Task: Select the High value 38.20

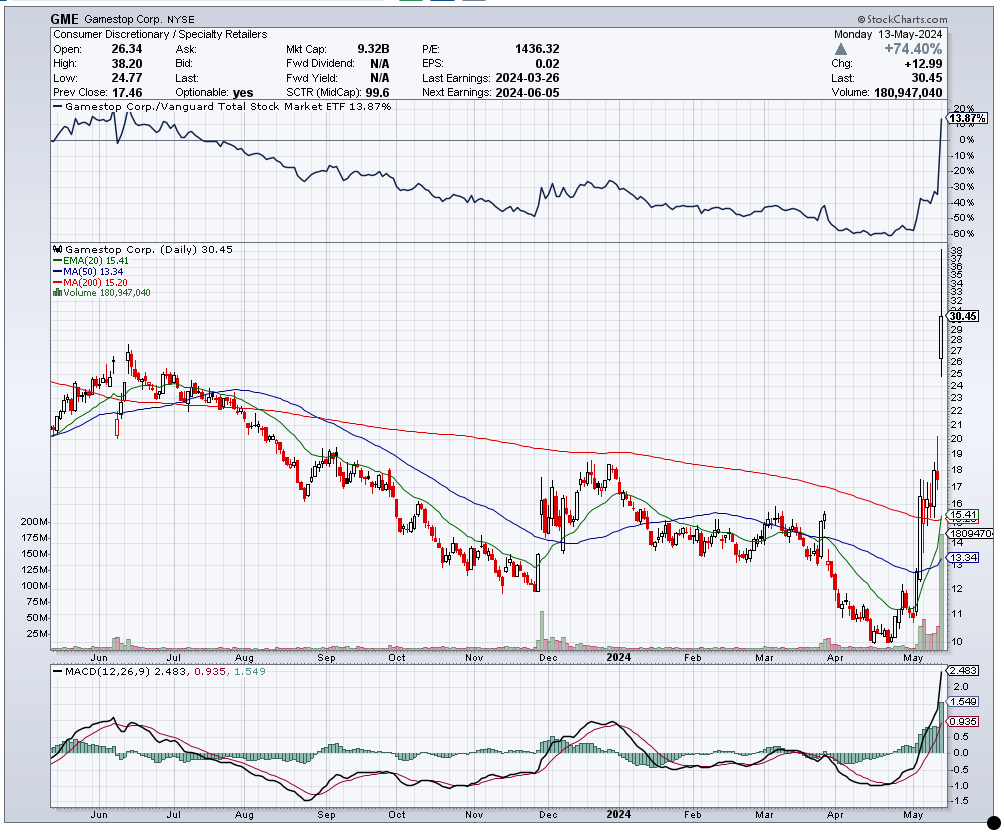Action: click(127, 64)
